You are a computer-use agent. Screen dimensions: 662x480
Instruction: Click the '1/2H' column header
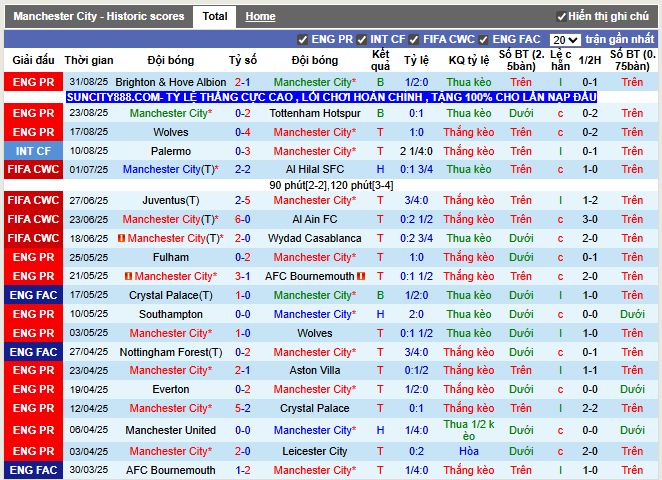pos(590,60)
